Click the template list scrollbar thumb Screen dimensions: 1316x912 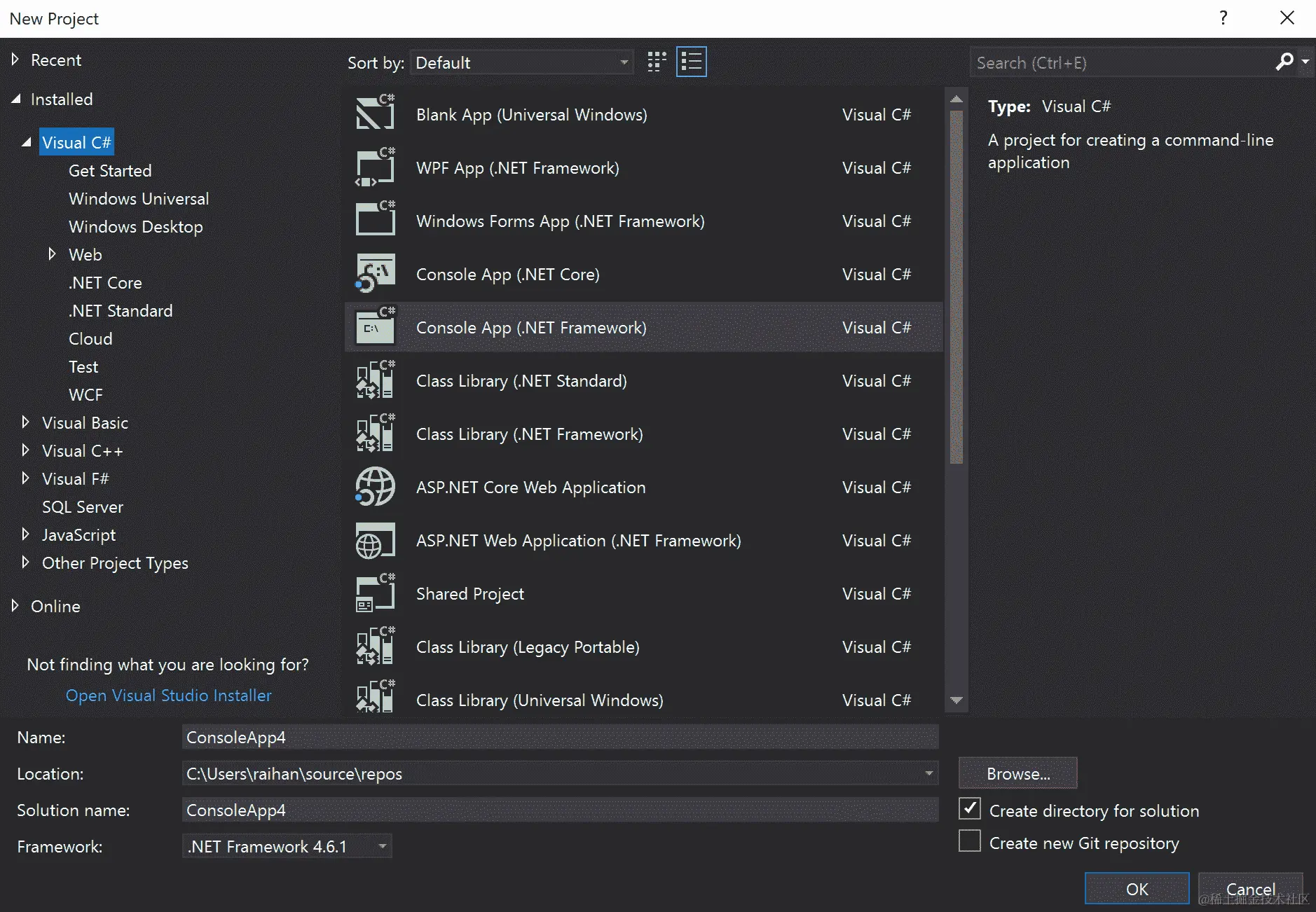[957, 286]
